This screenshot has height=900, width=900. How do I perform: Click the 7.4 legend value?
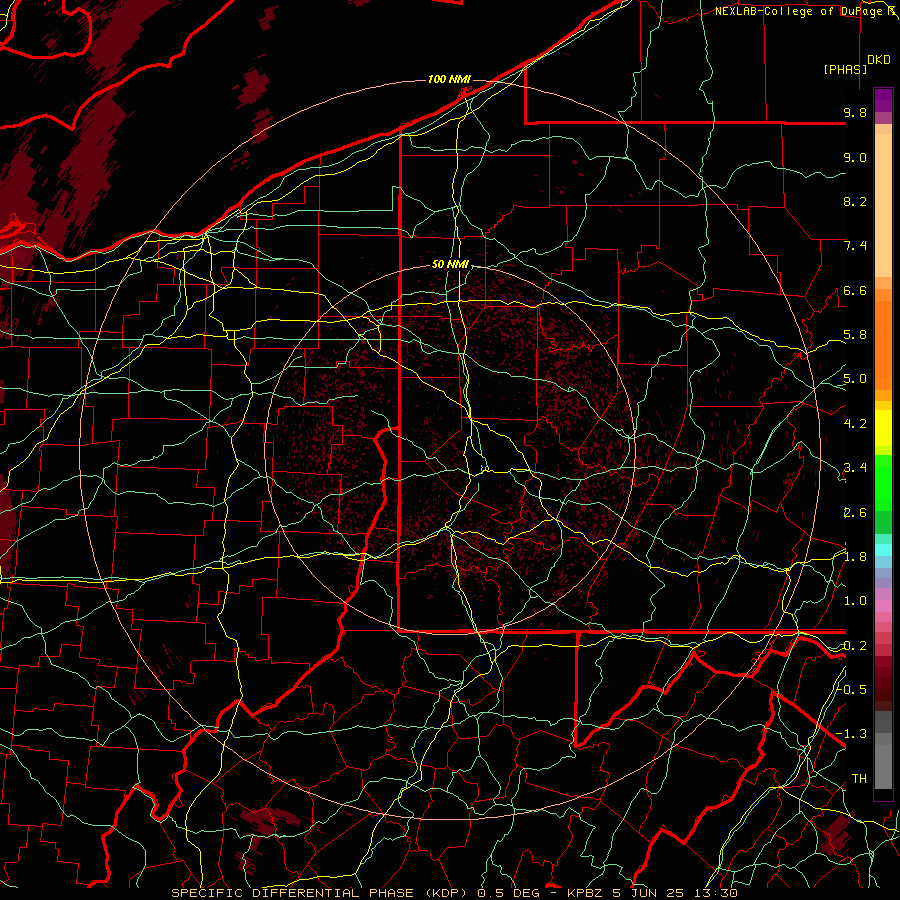[x=855, y=246]
